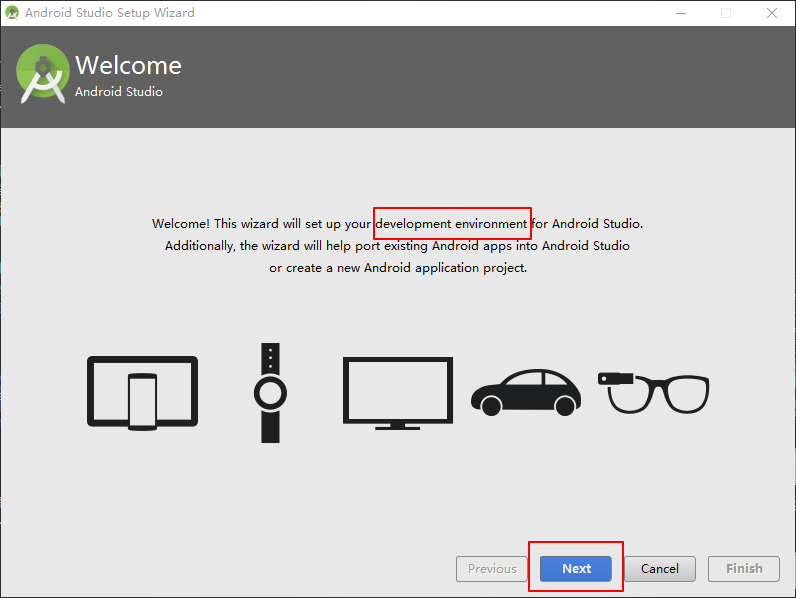Click line starting 'Additionally, the wizard will help'

click(397, 246)
